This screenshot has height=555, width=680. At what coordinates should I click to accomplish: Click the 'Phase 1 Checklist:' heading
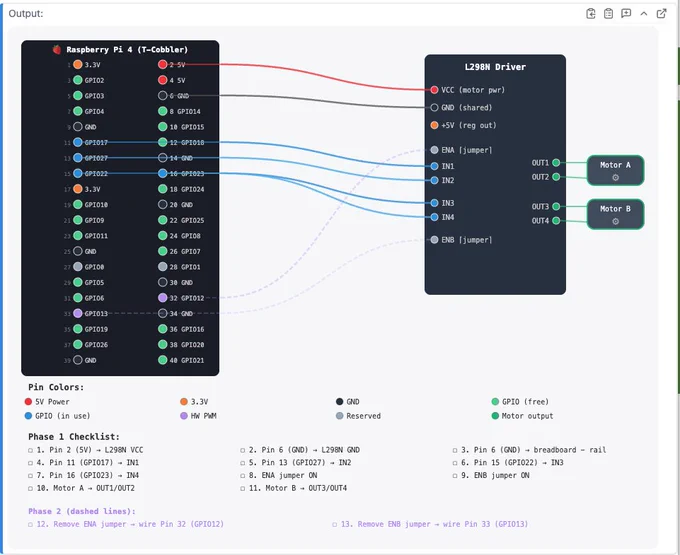74,437
